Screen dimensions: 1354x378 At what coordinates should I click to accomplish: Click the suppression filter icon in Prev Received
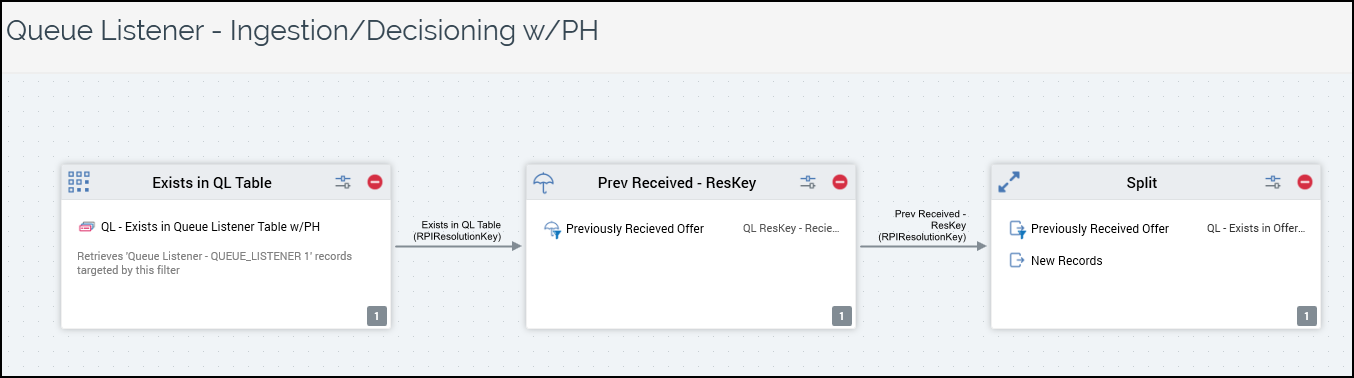[552, 229]
